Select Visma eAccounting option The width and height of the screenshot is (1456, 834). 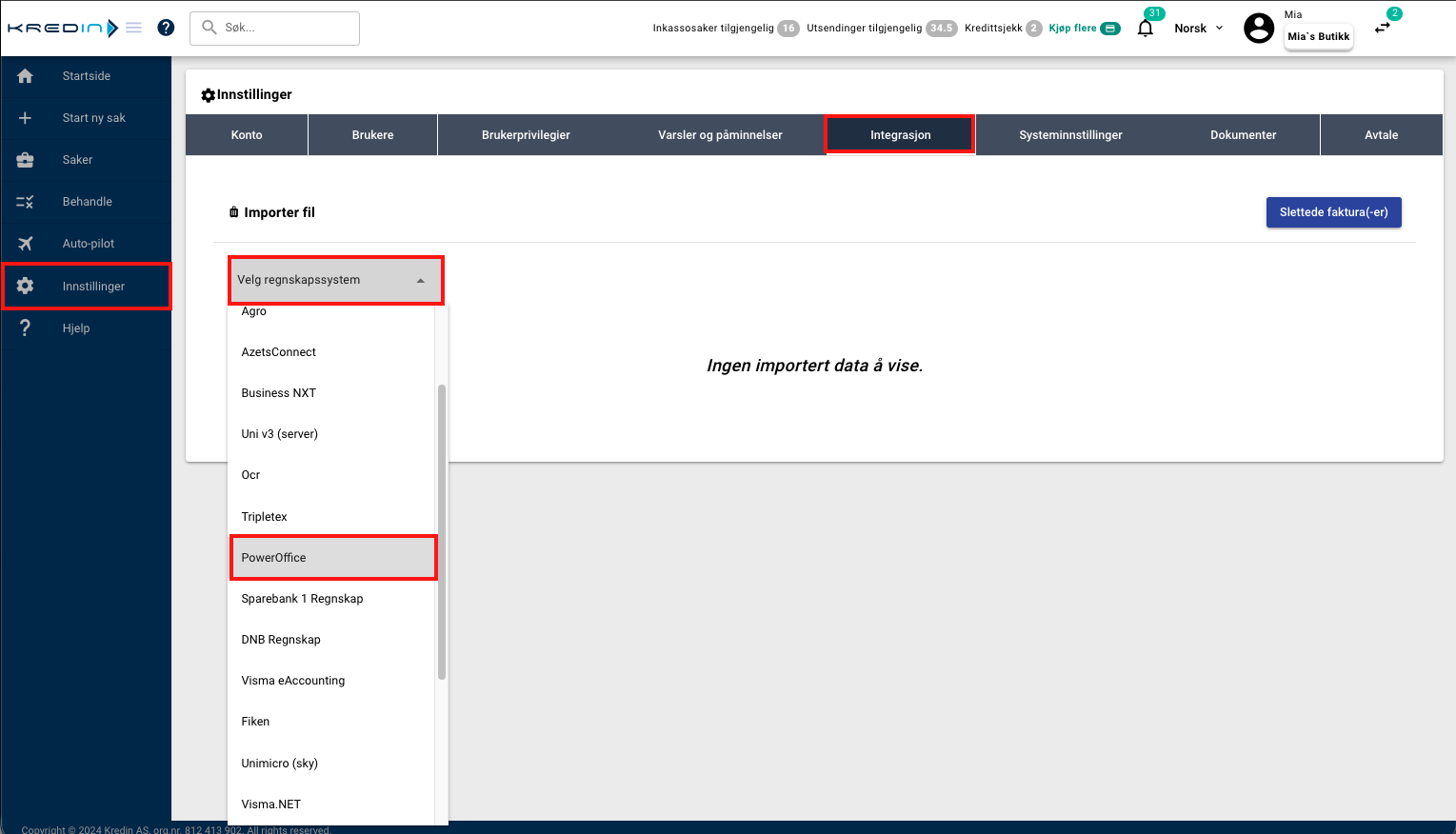click(331, 681)
